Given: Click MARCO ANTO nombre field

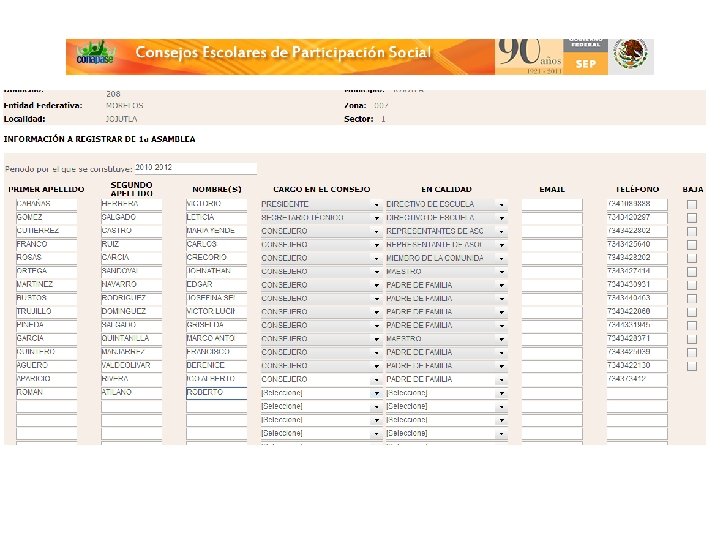Looking at the screenshot, I should coord(216,339).
